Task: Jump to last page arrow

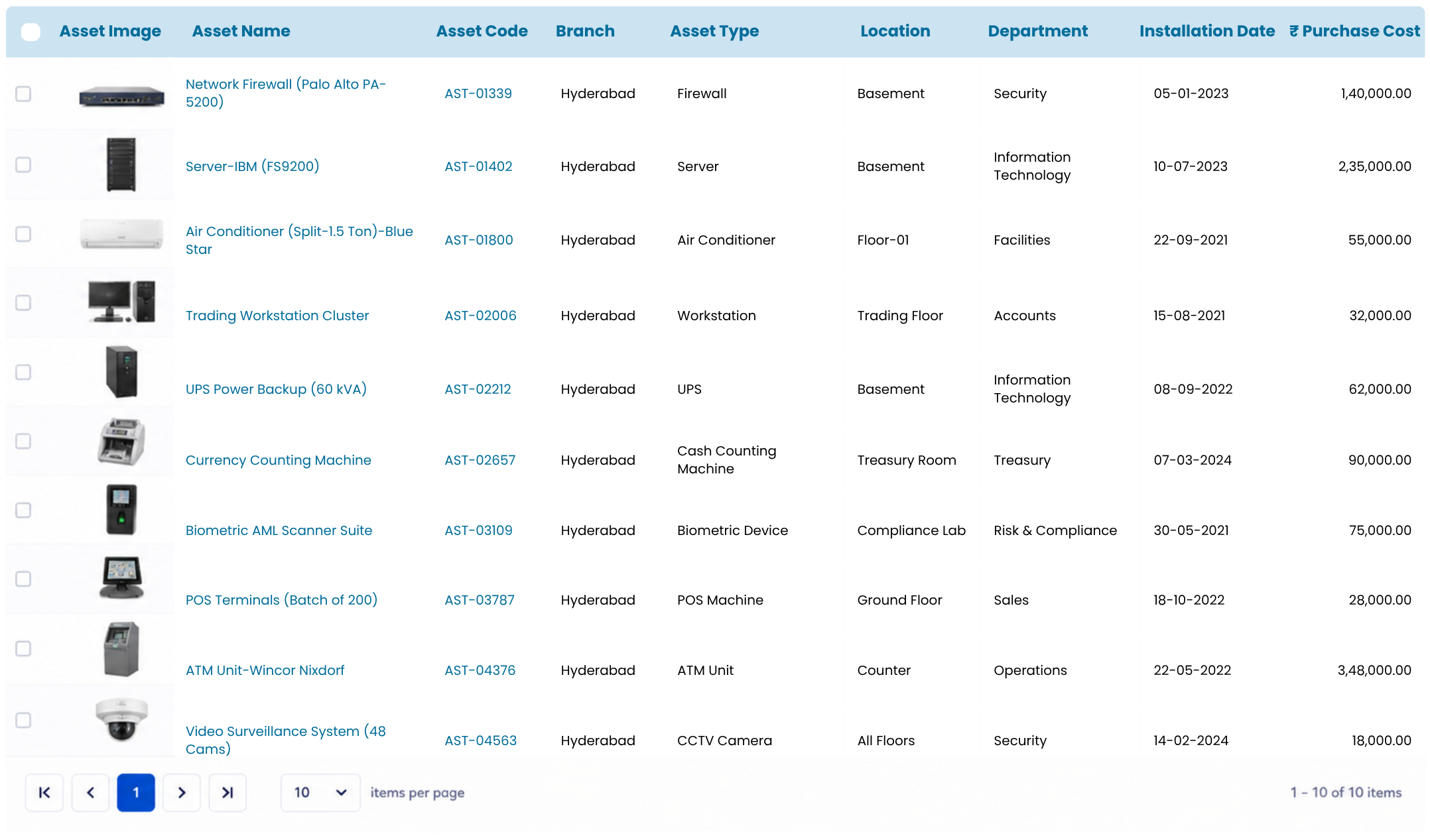Action: pyautogui.click(x=227, y=792)
